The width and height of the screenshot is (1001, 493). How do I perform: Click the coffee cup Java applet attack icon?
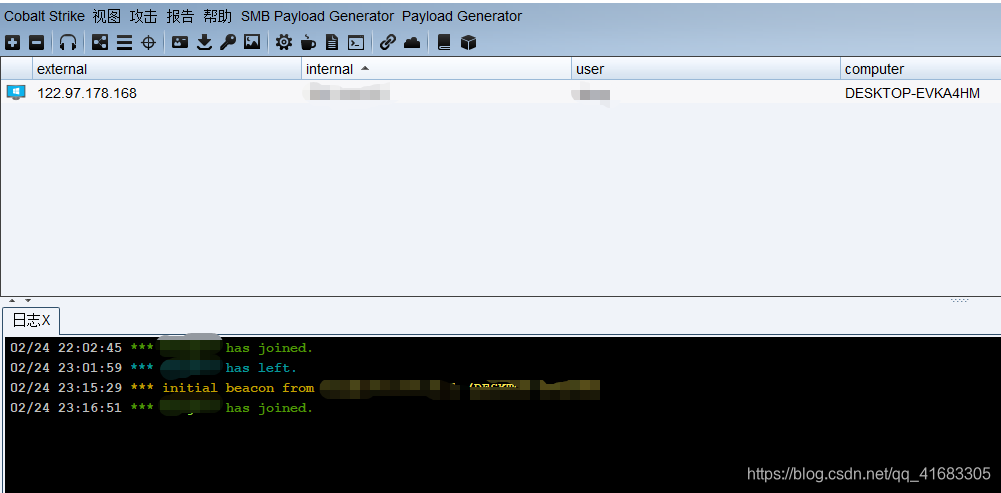click(308, 43)
